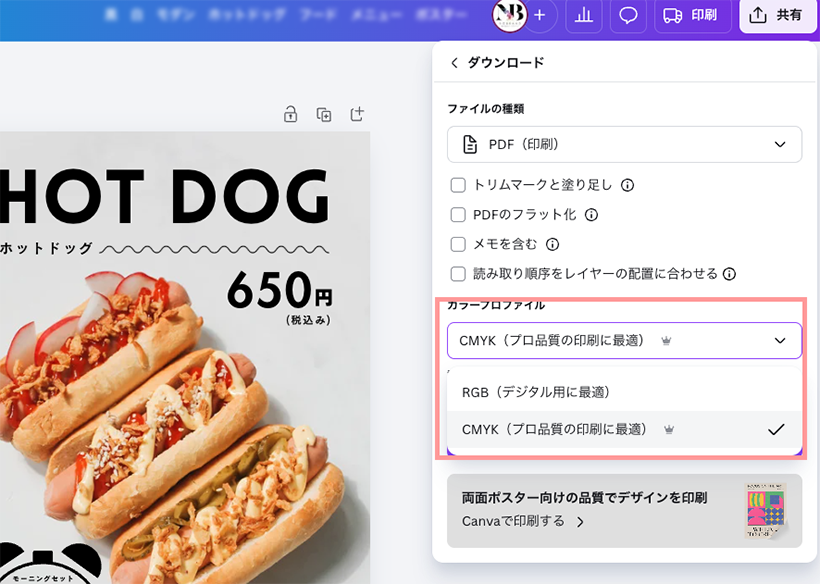Image resolution: width=820 pixels, height=584 pixels.
Task: Go back from ダウンロード panel
Action: (x=455, y=63)
